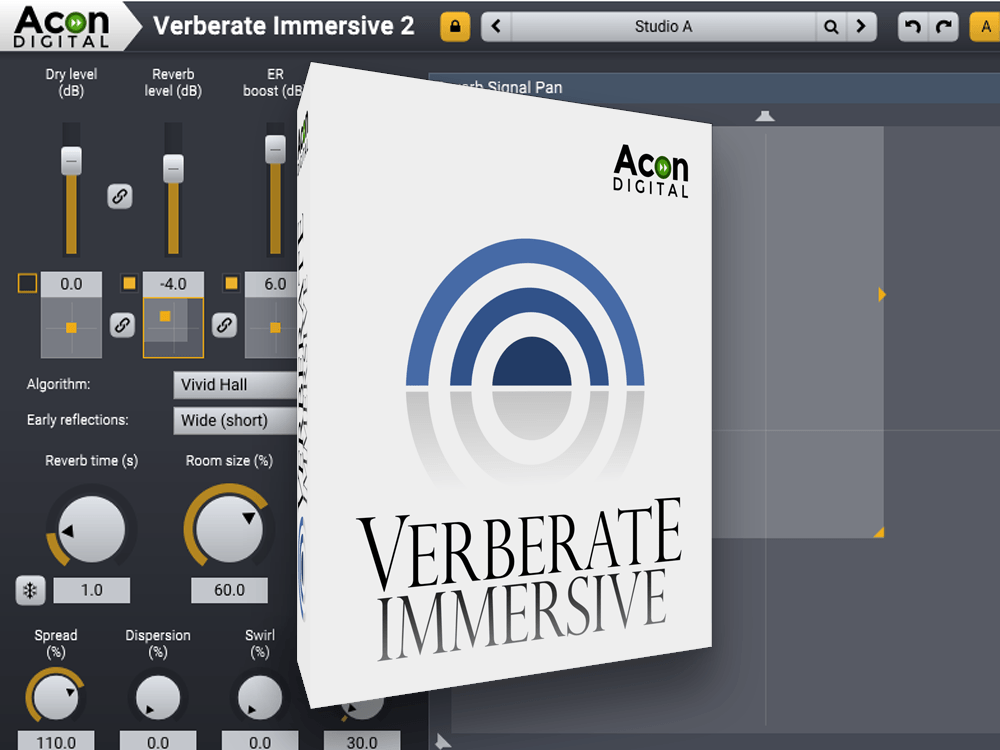Enable the Dry level pan checkbox
Screen dimensions: 1000x750
27,283
